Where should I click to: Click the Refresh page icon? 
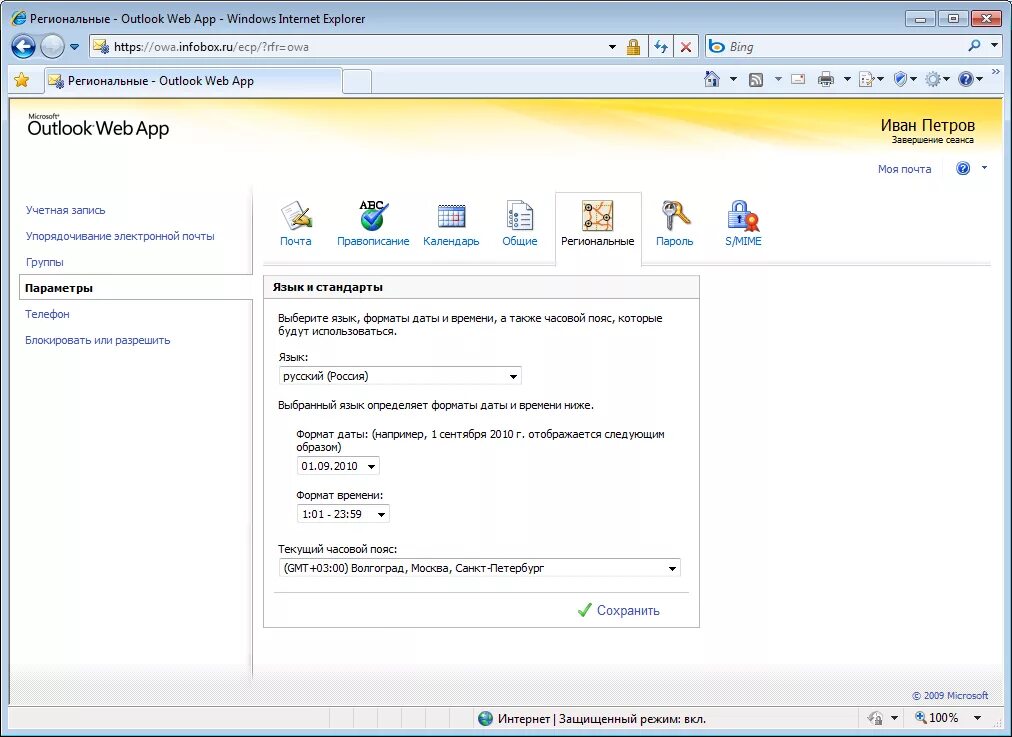point(661,46)
